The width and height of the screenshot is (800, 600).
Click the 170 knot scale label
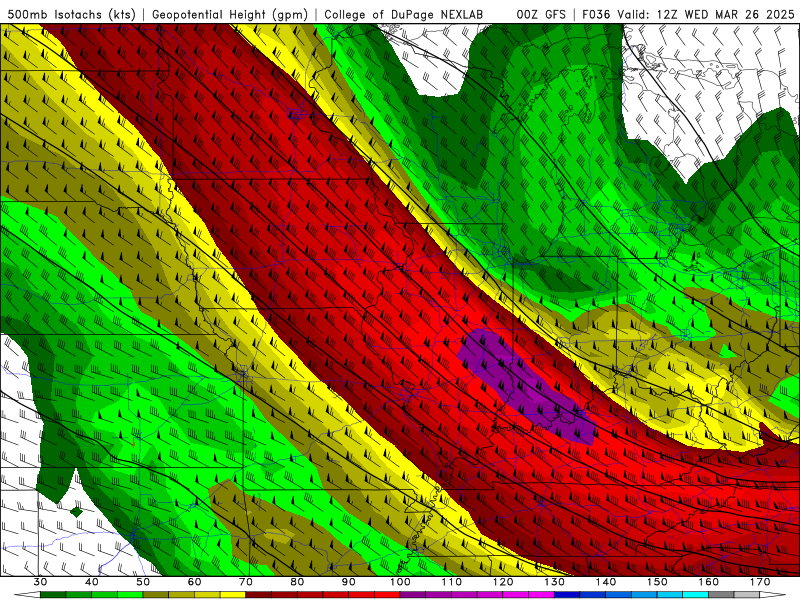pos(760,582)
